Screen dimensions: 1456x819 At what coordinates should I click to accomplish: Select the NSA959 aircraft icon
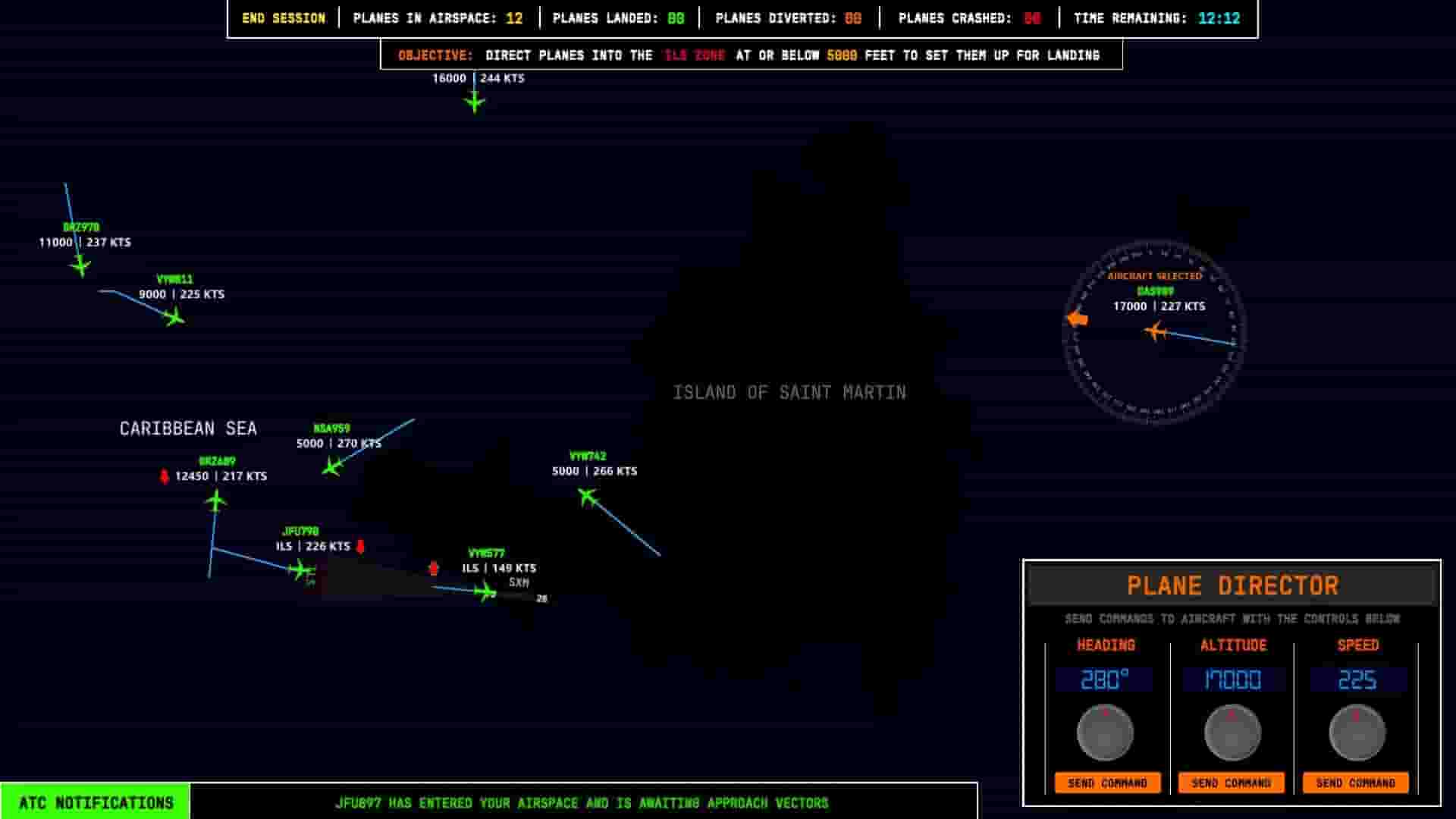331,468
